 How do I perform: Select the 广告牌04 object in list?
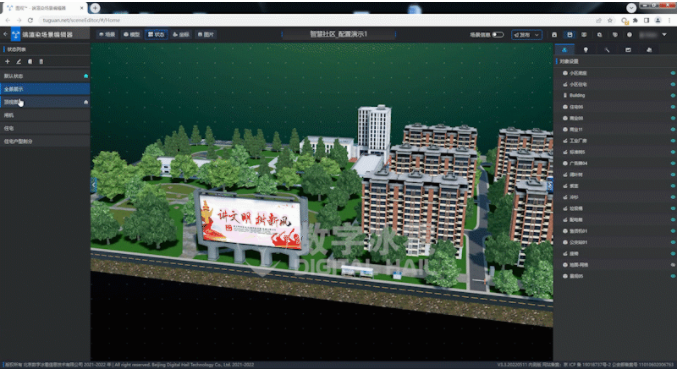(578, 163)
